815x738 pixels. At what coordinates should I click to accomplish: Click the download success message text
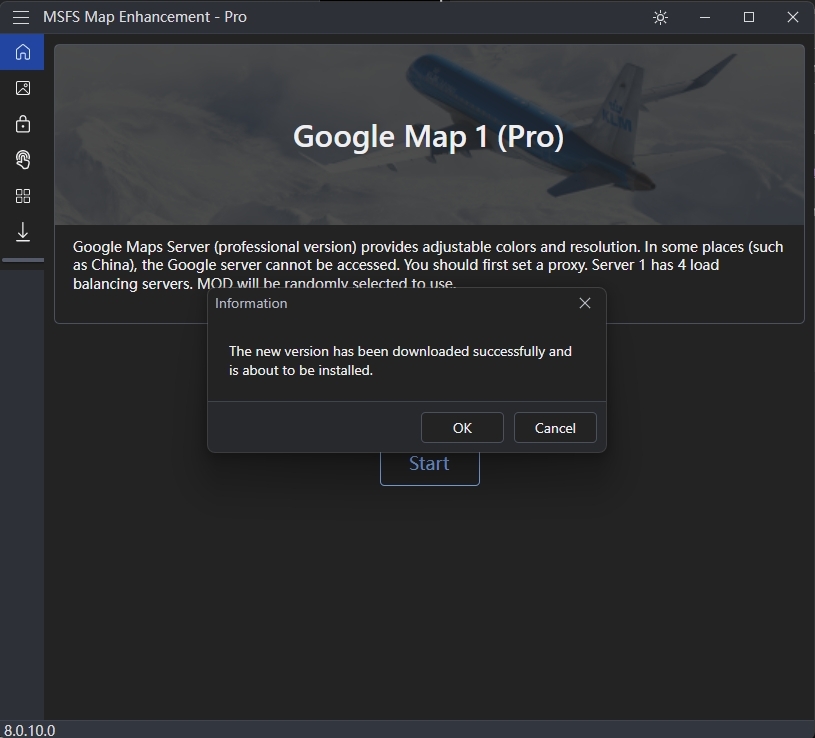pos(400,361)
